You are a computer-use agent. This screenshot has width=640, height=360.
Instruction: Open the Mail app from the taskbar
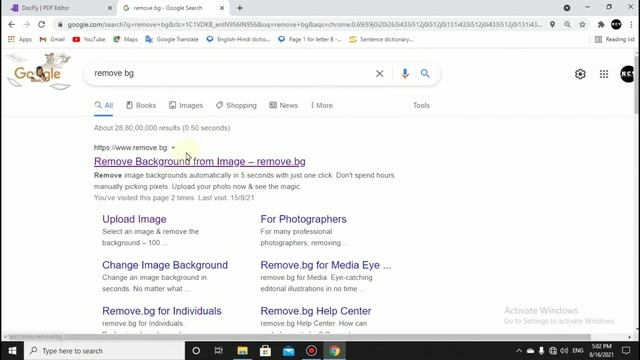[289, 351]
